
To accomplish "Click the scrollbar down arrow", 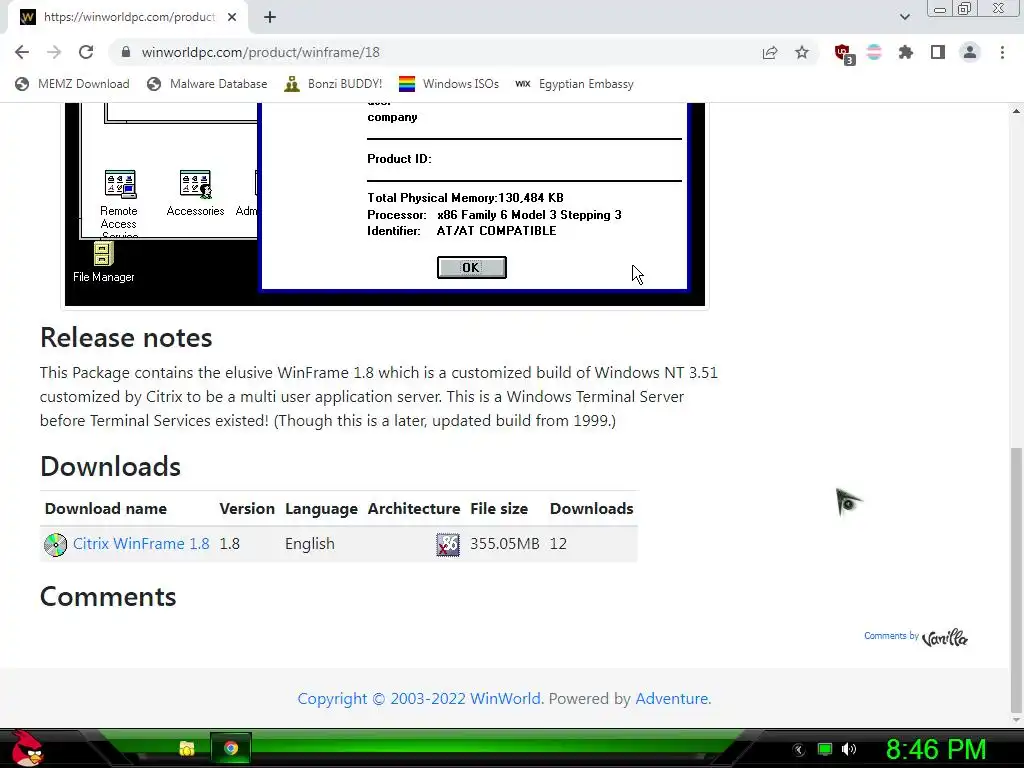I will [1016, 720].
